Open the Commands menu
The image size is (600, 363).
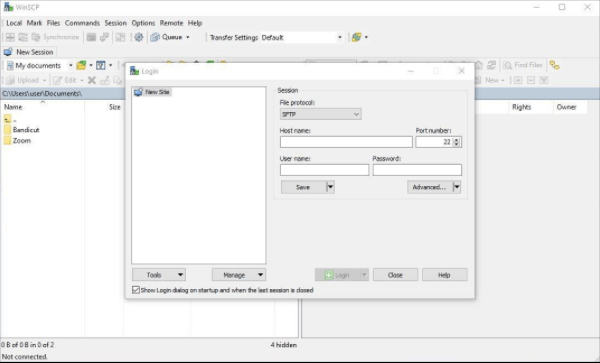tap(82, 23)
